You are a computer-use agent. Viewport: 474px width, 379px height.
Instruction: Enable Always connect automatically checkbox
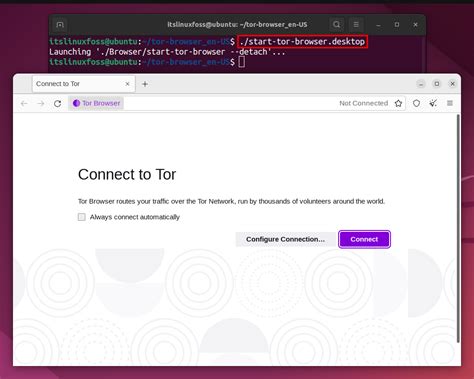point(81,217)
